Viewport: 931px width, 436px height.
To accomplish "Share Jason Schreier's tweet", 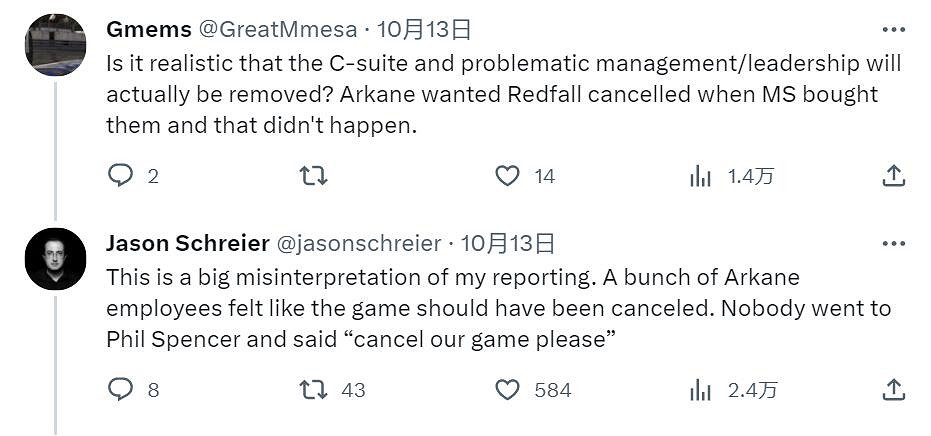I will pos(893,389).
